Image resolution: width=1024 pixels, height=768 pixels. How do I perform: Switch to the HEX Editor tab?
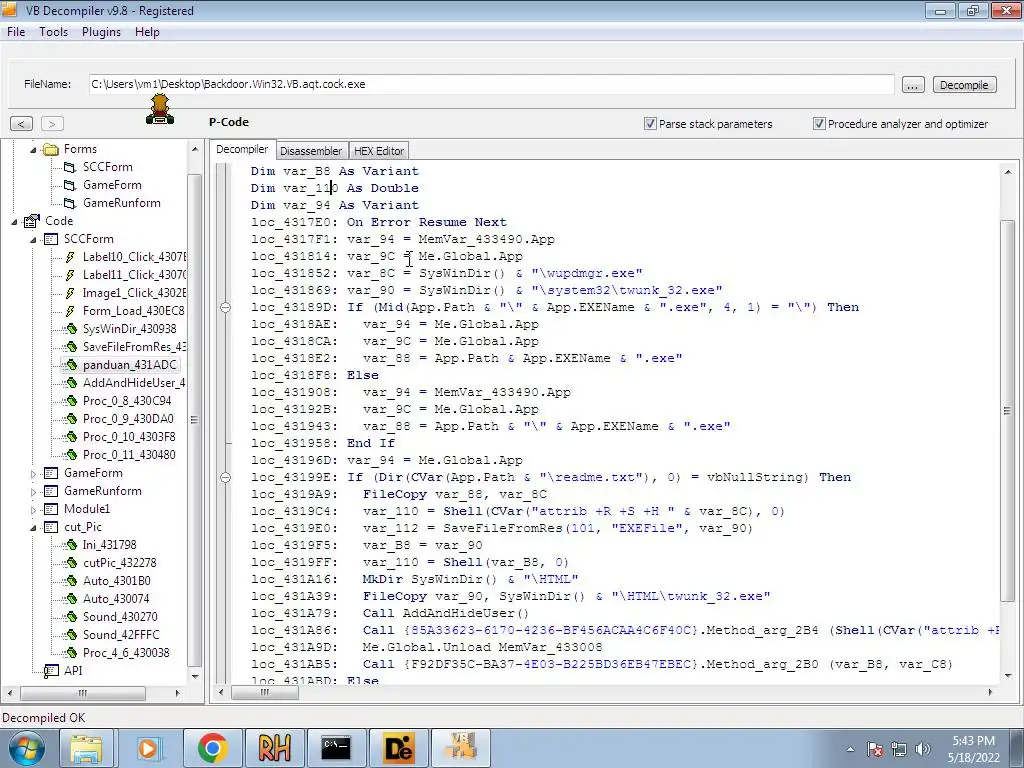tap(379, 151)
